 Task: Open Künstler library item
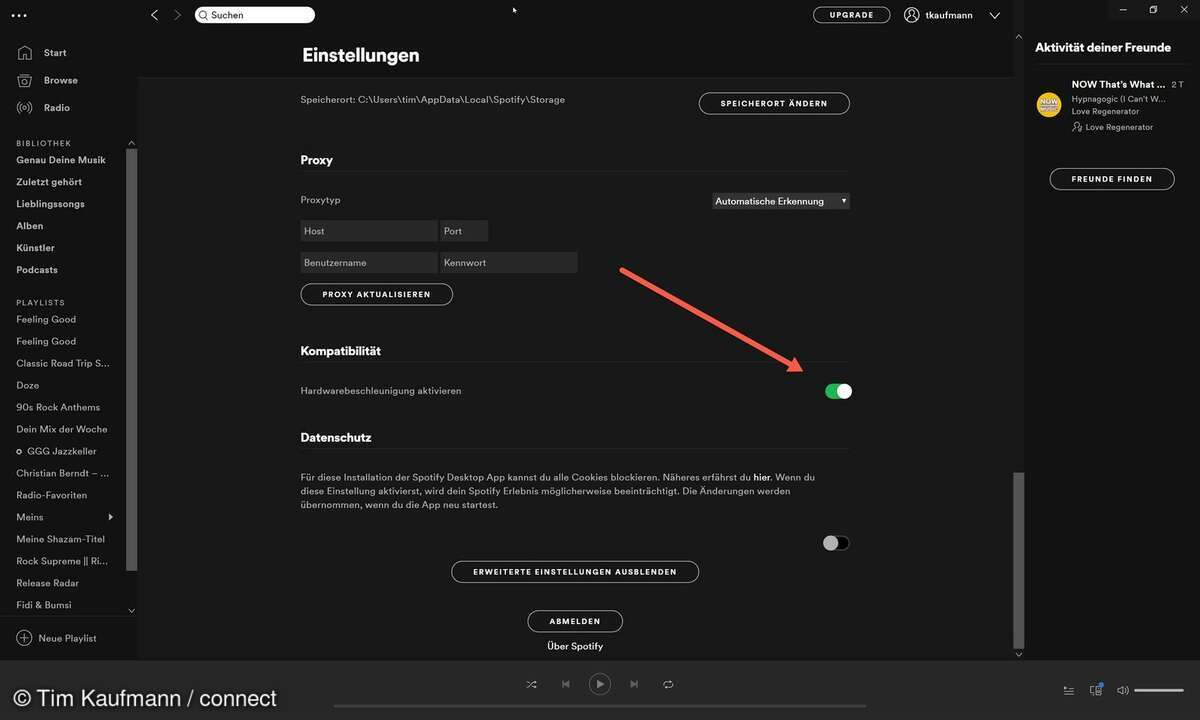point(35,248)
